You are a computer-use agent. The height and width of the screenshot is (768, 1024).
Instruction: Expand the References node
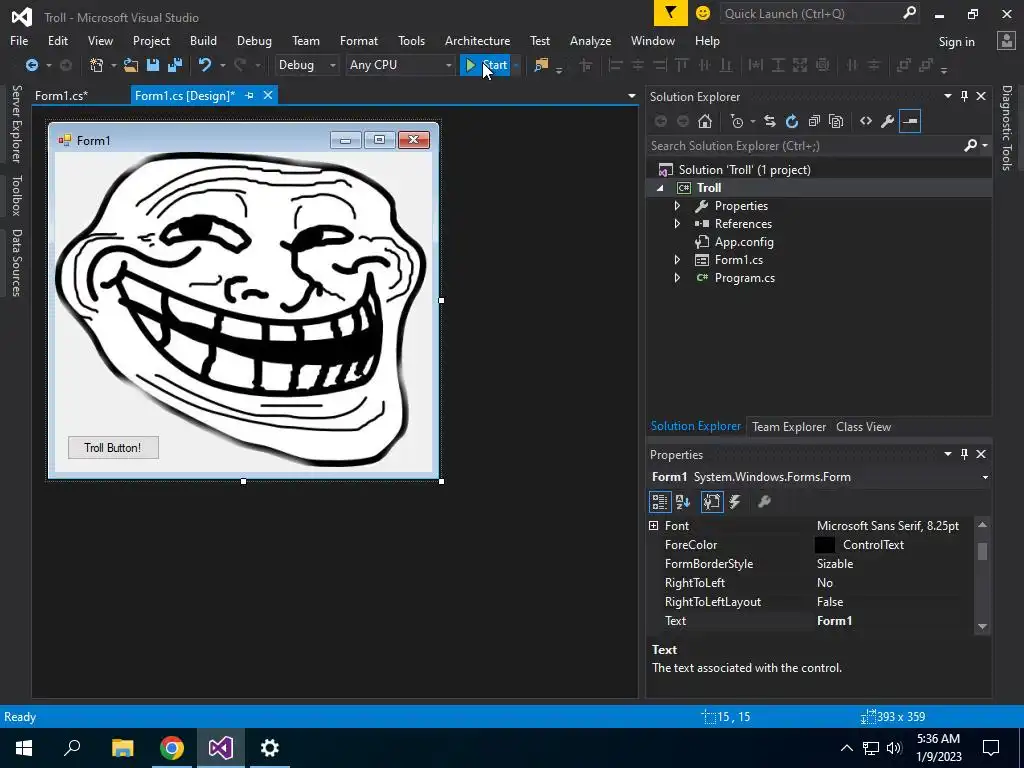[677, 224]
